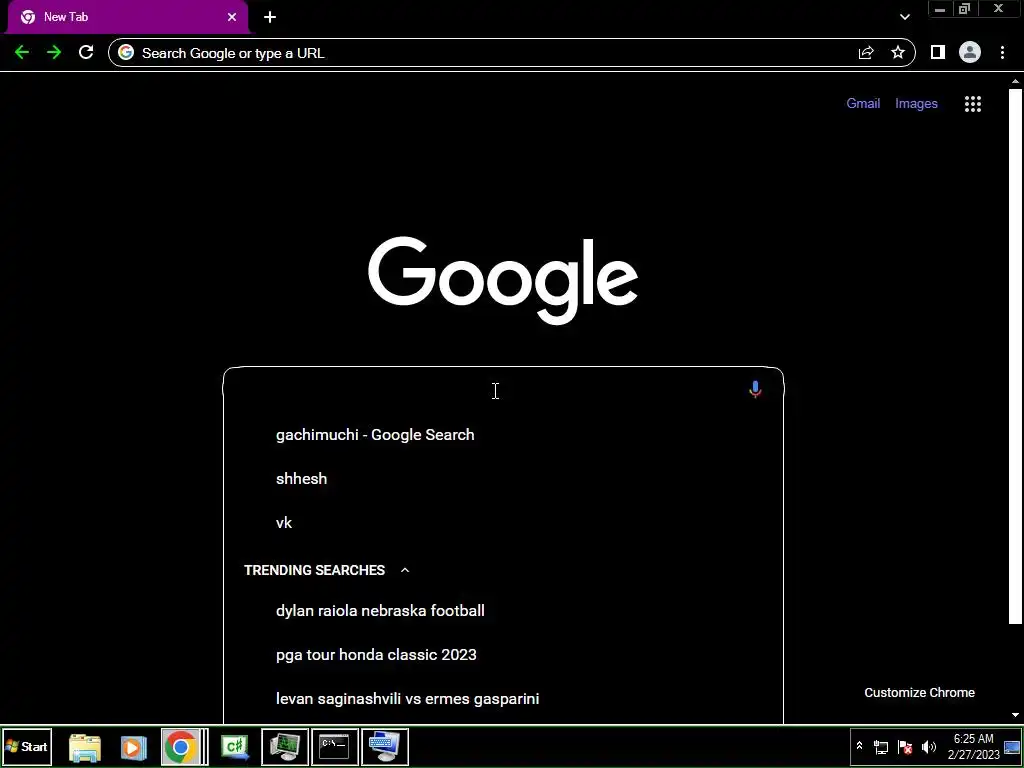Open the Chrome three-dot menu
The height and width of the screenshot is (768, 1024).
coord(1002,52)
